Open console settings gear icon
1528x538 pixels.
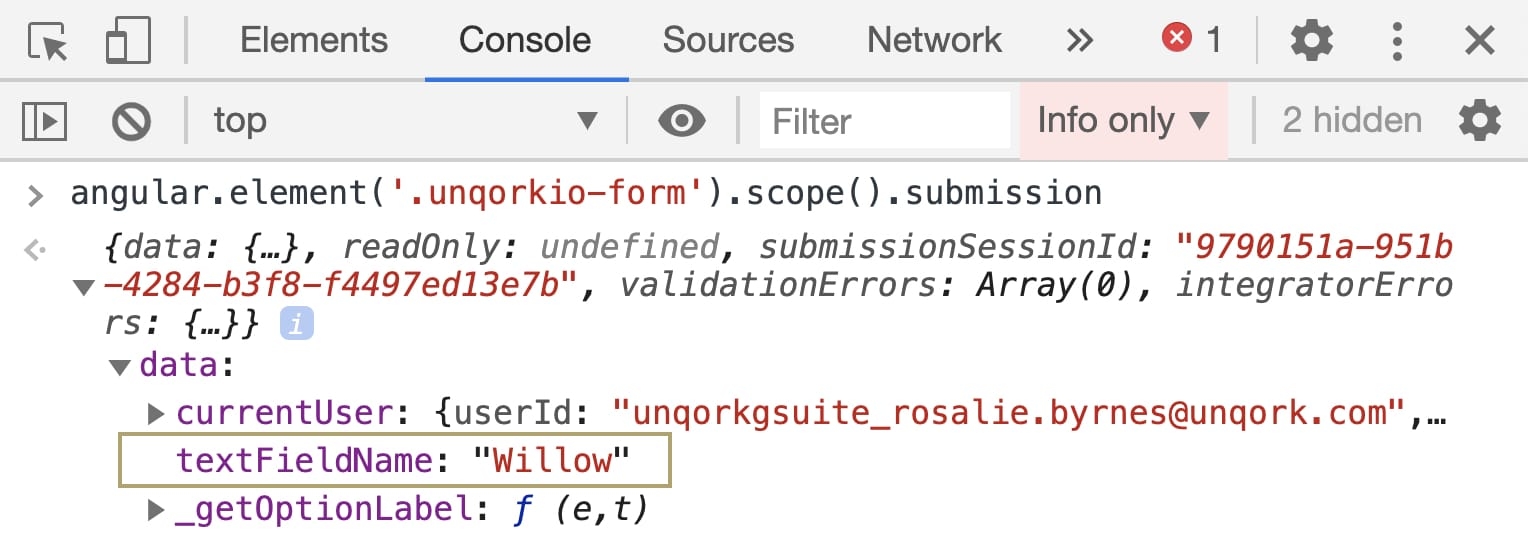[1480, 121]
